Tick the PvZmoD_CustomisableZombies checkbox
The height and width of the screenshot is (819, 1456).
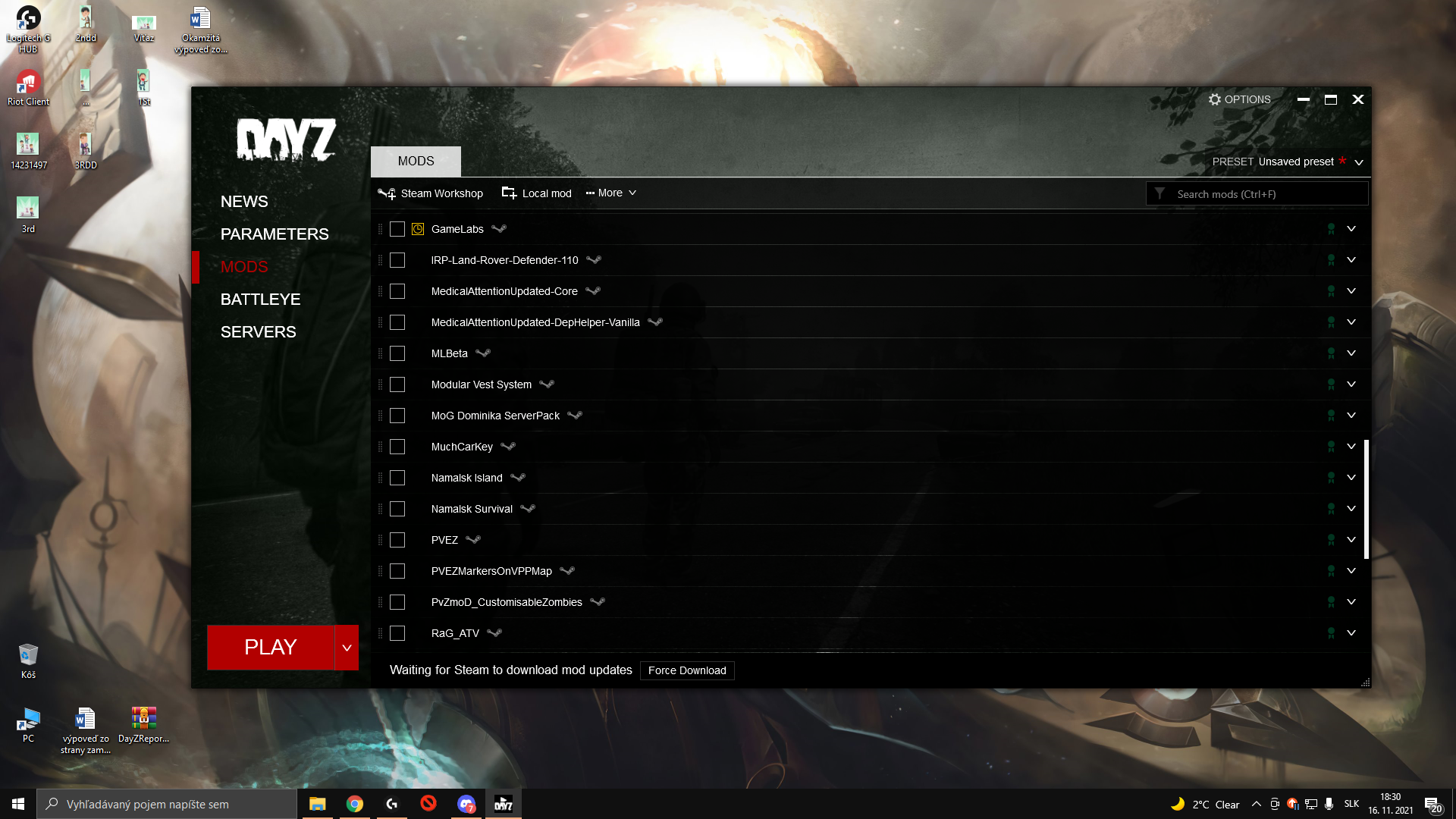pyautogui.click(x=397, y=602)
